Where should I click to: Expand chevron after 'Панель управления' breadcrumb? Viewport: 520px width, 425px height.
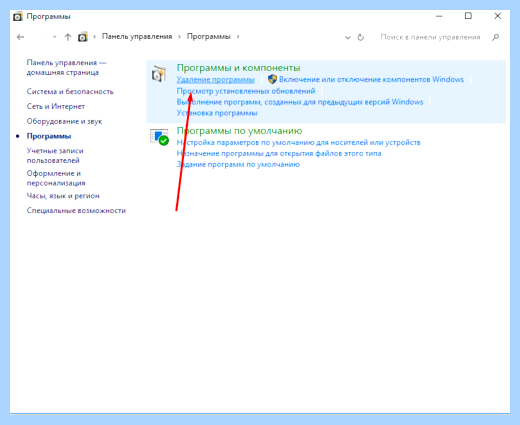tap(179, 37)
